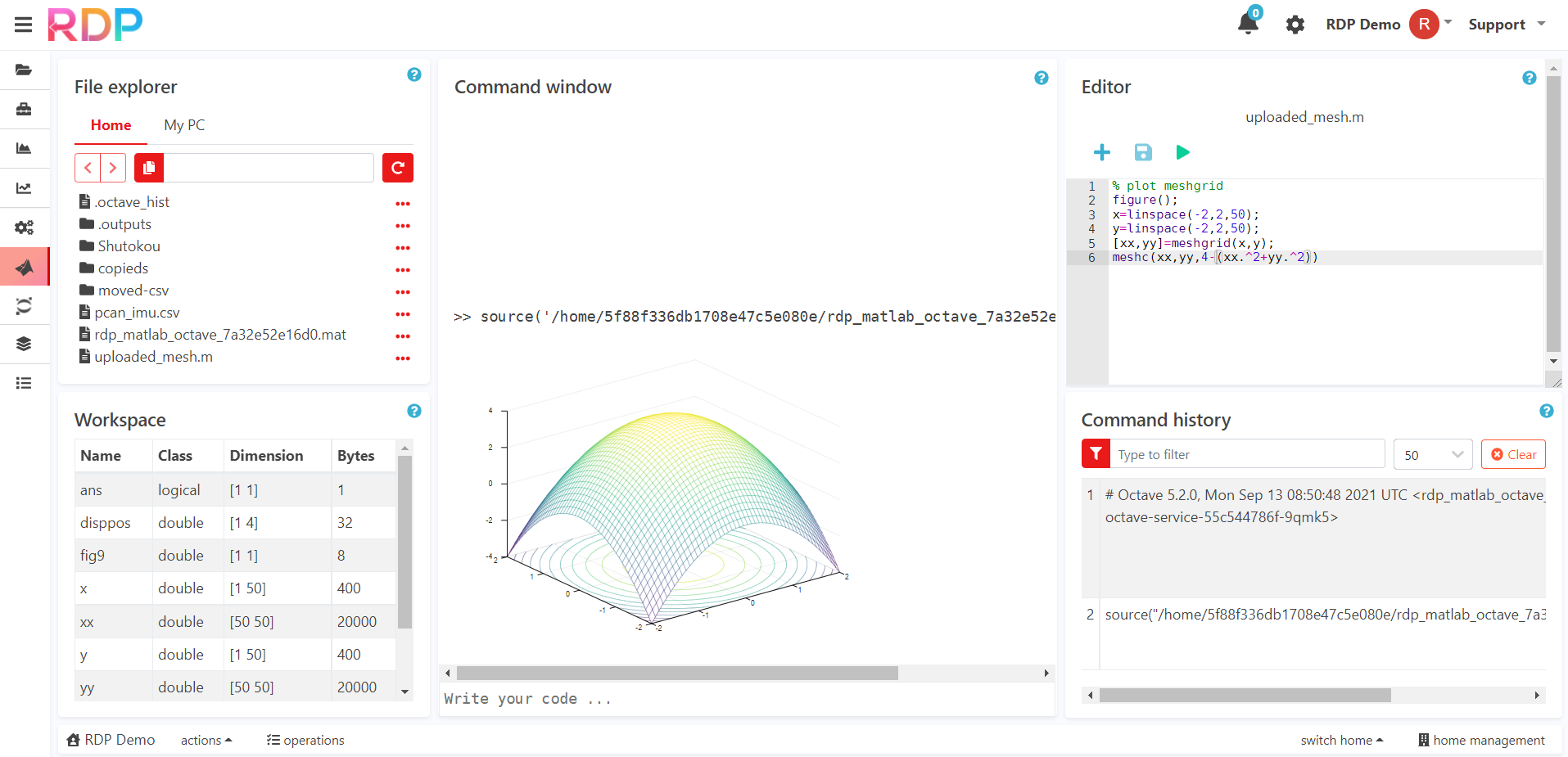Click the Write your code input
The height and width of the screenshot is (757, 1568).
point(747,699)
